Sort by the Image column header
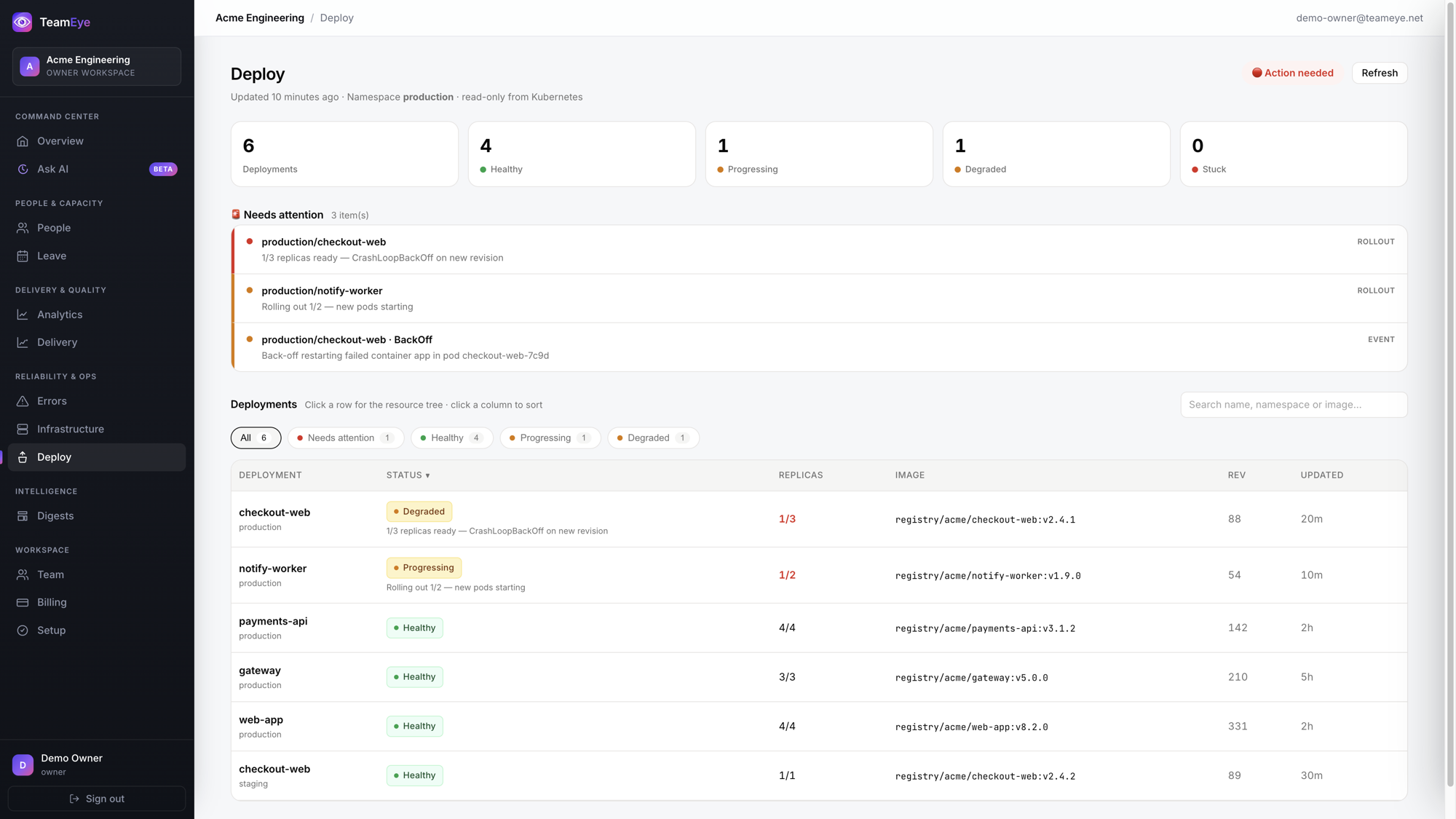This screenshot has height=819, width=1456. 909,475
